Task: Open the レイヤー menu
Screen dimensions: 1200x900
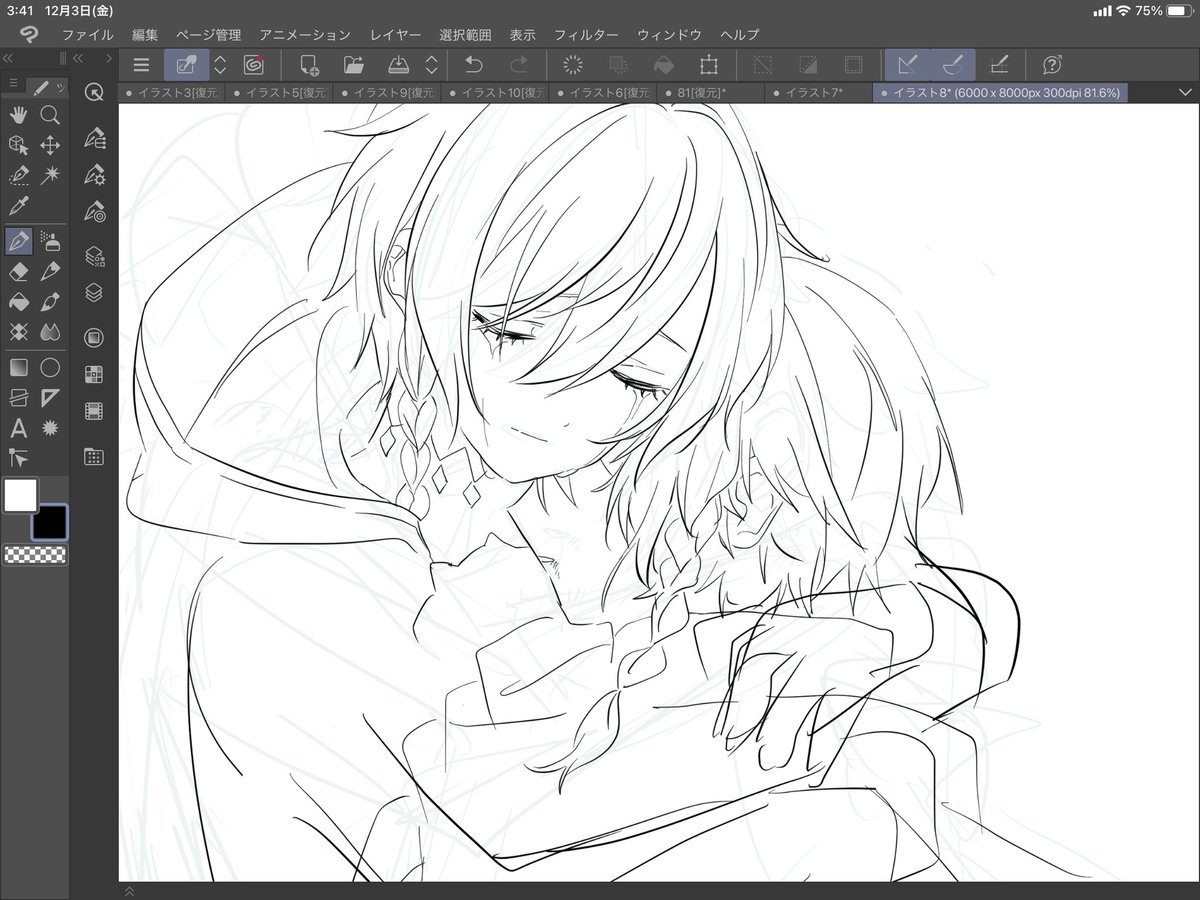Action: (395, 35)
